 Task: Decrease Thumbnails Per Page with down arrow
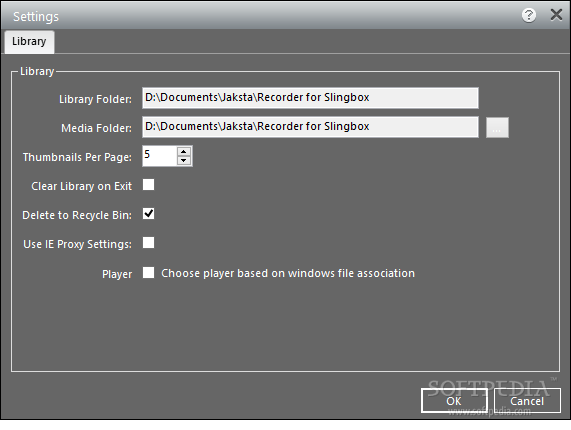click(184, 161)
